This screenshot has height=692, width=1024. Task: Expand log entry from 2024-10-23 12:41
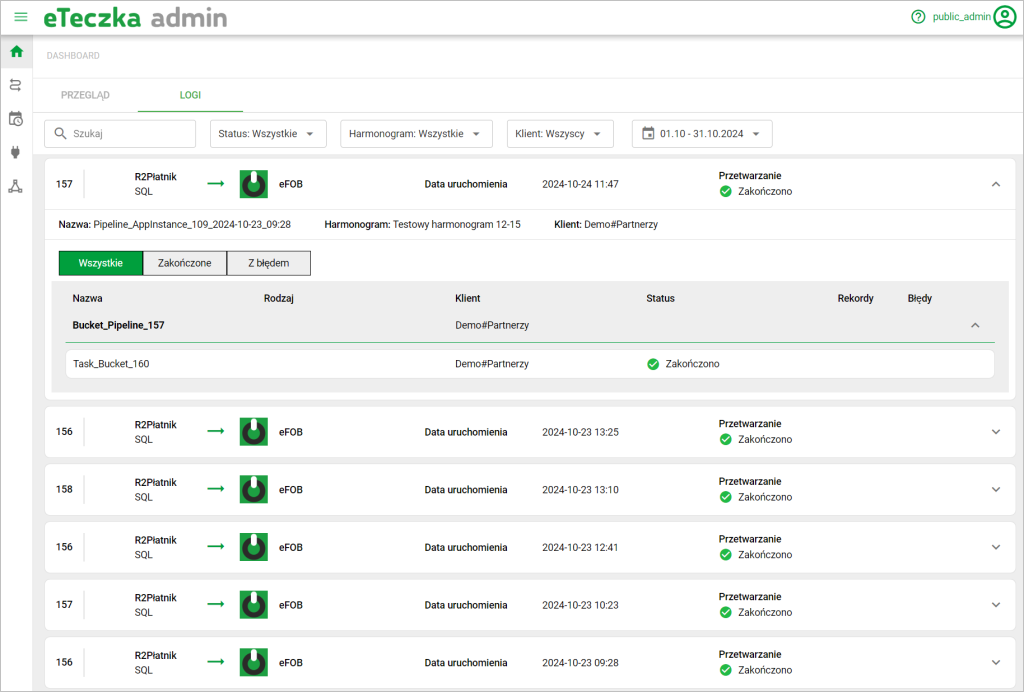pyautogui.click(x=996, y=547)
